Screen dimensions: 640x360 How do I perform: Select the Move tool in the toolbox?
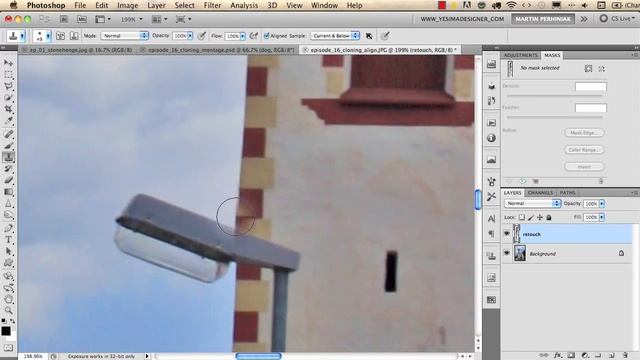coord(8,63)
